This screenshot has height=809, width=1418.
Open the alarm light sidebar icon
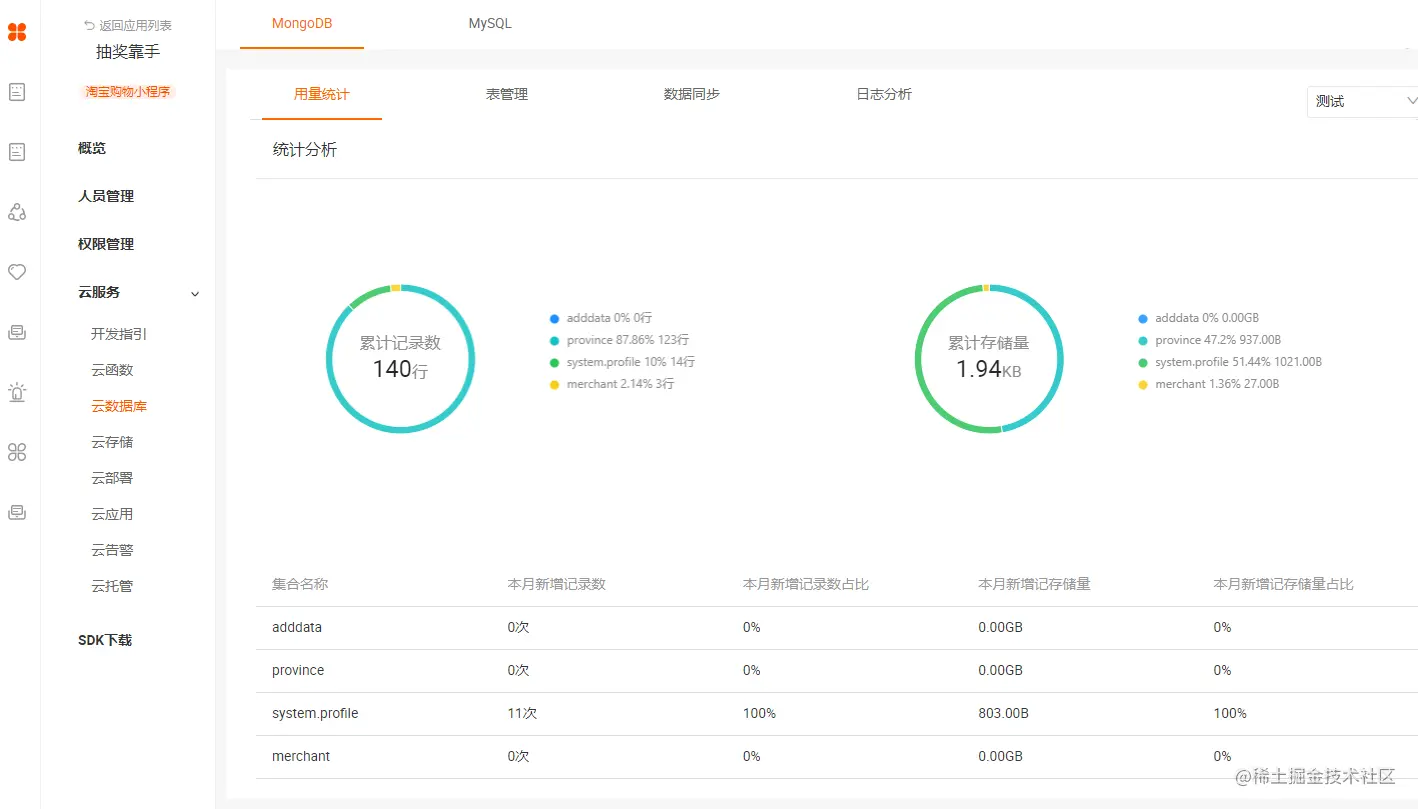click(x=17, y=392)
